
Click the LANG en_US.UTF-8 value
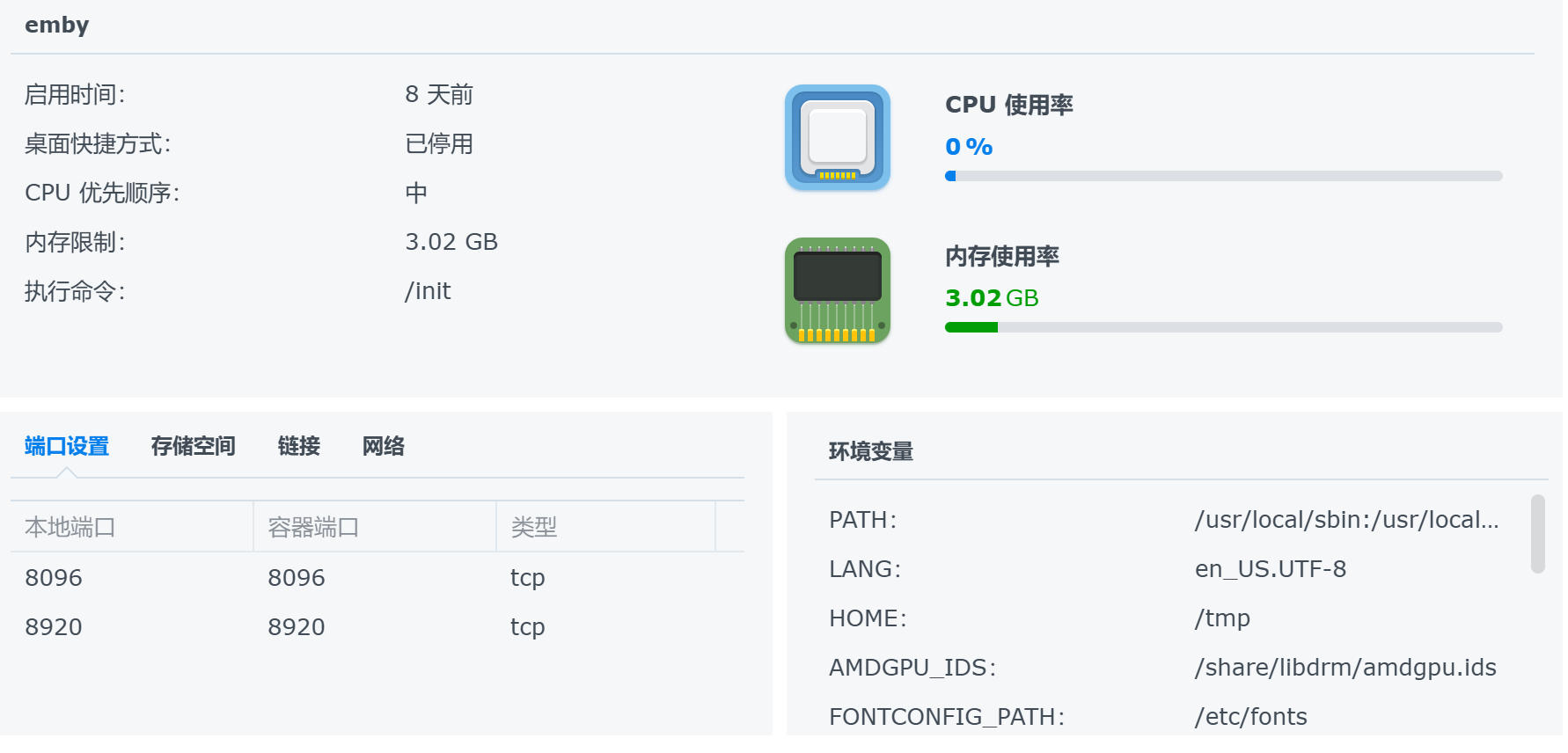[1270, 569]
